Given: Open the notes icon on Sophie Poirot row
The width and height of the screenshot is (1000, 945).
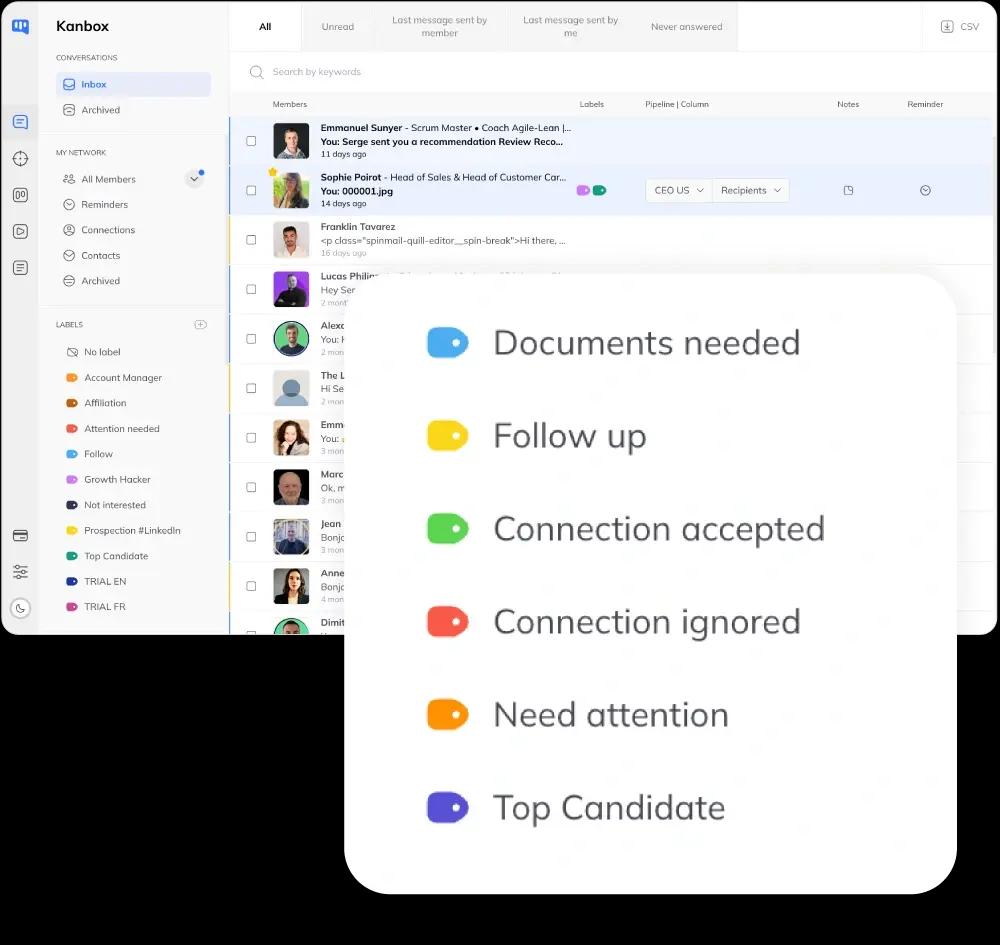Looking at the screenshot, I should click(x=848, y=190).
